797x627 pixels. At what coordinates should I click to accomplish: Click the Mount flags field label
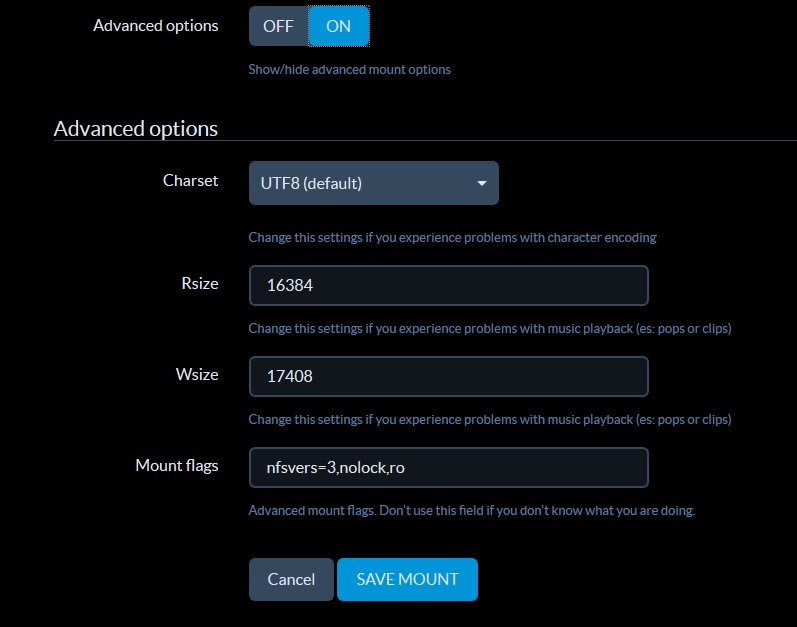click(x=177, y=465)
